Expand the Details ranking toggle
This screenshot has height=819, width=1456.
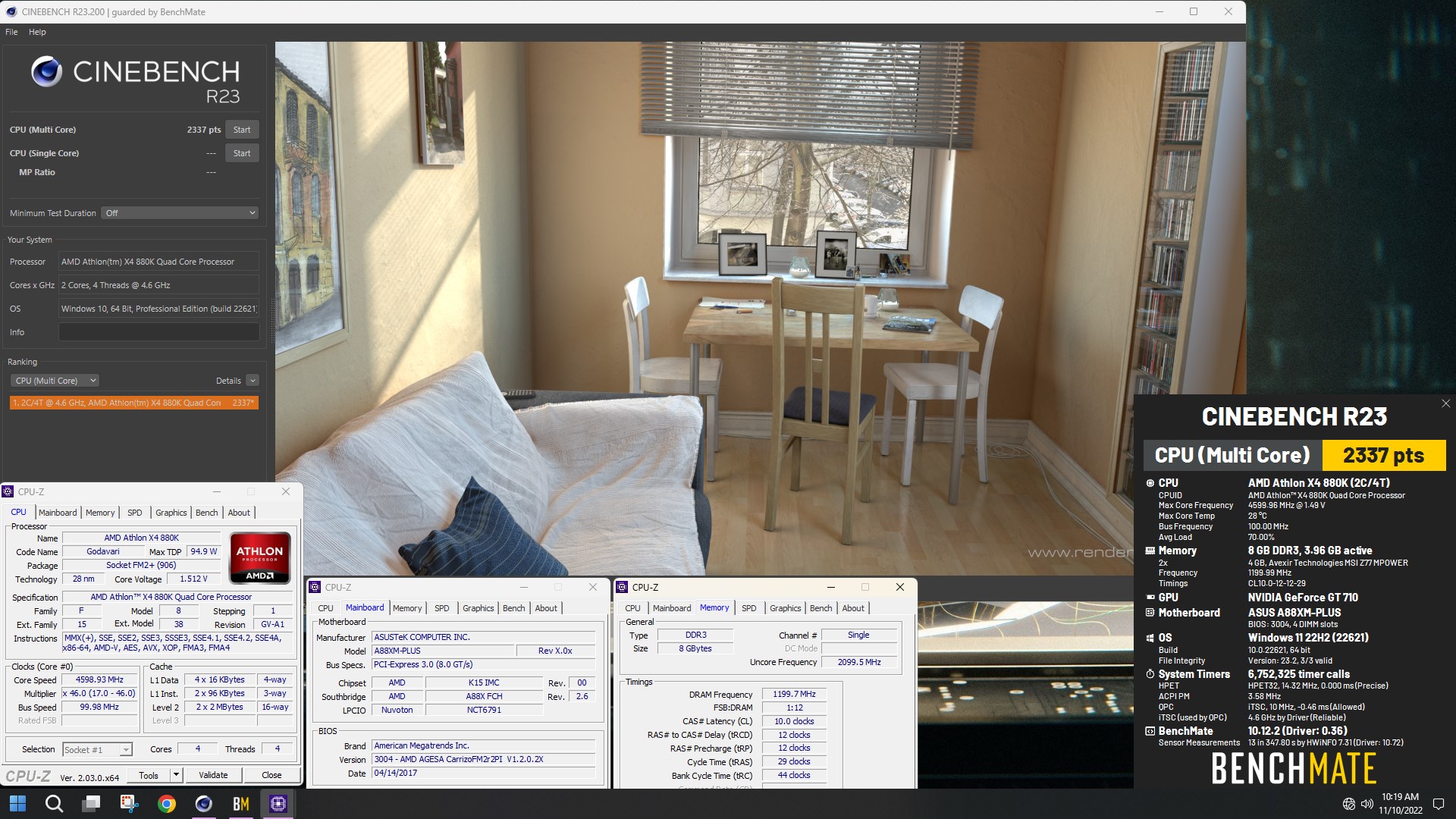click(253, 381)
